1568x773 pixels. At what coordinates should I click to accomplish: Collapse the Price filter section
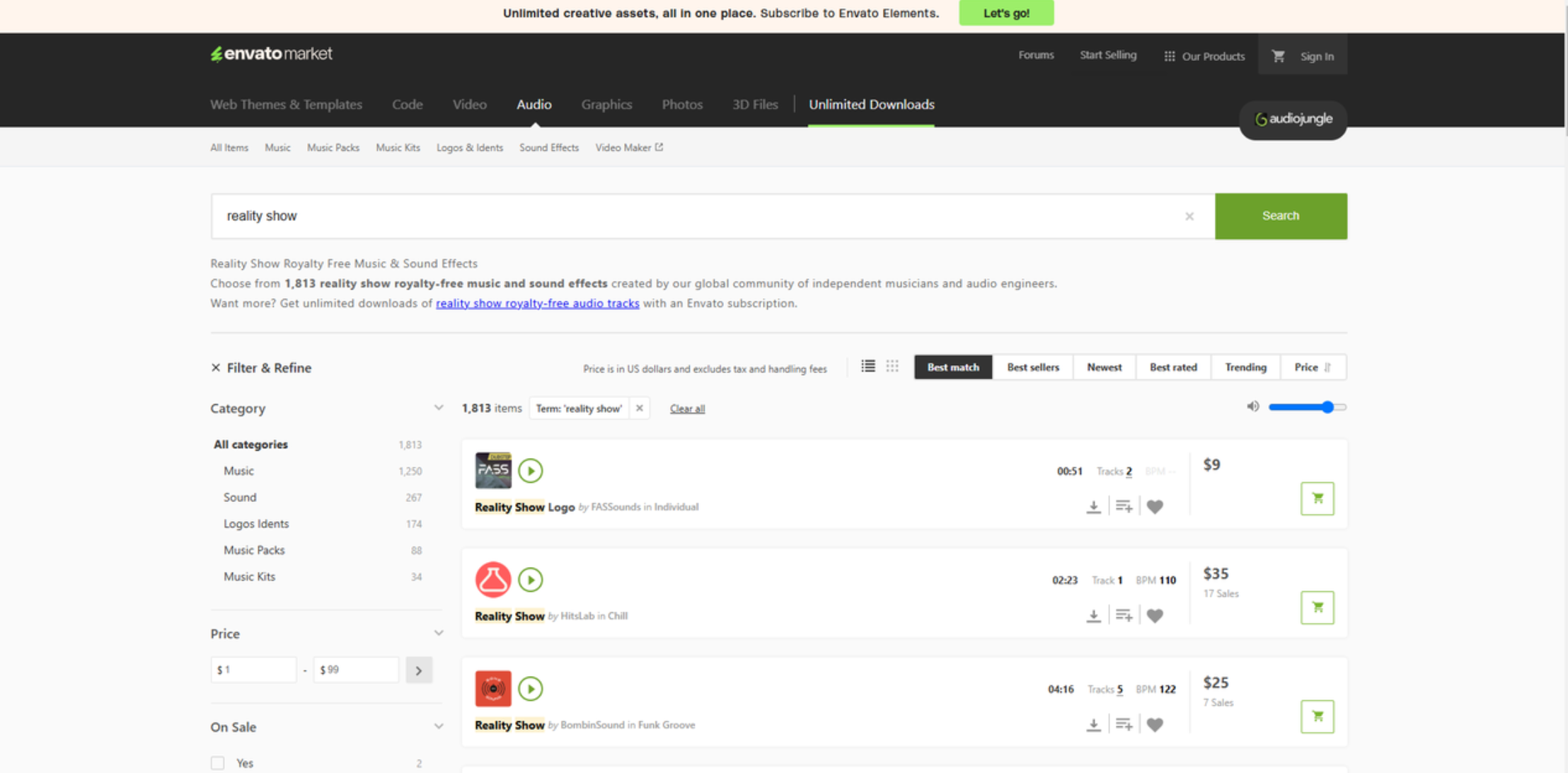pos(439,633)
